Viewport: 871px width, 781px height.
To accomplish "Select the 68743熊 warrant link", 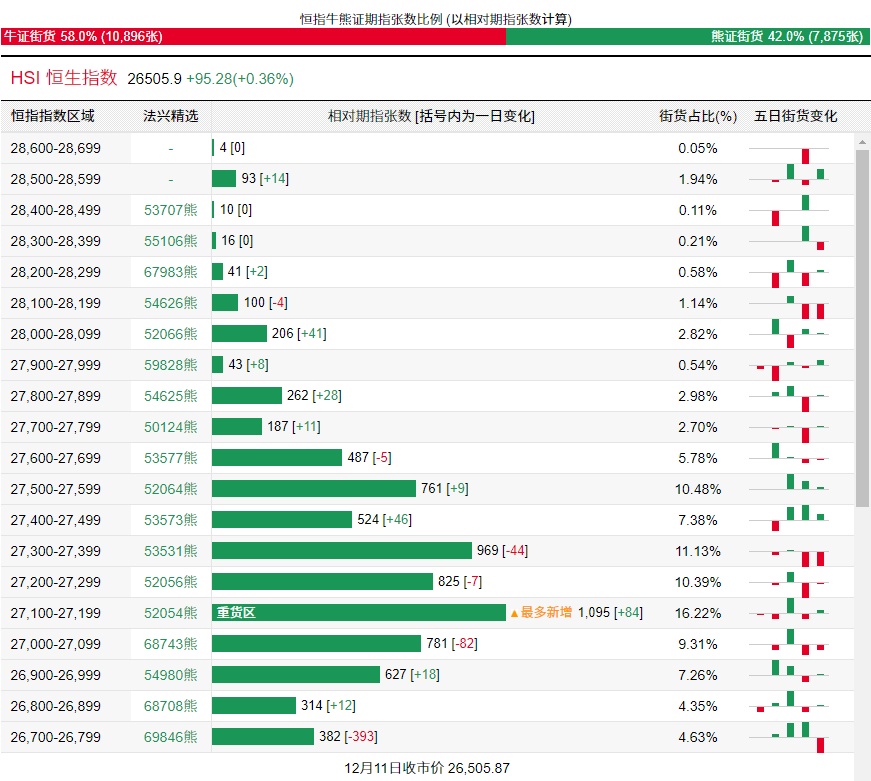I will (170, 644).
